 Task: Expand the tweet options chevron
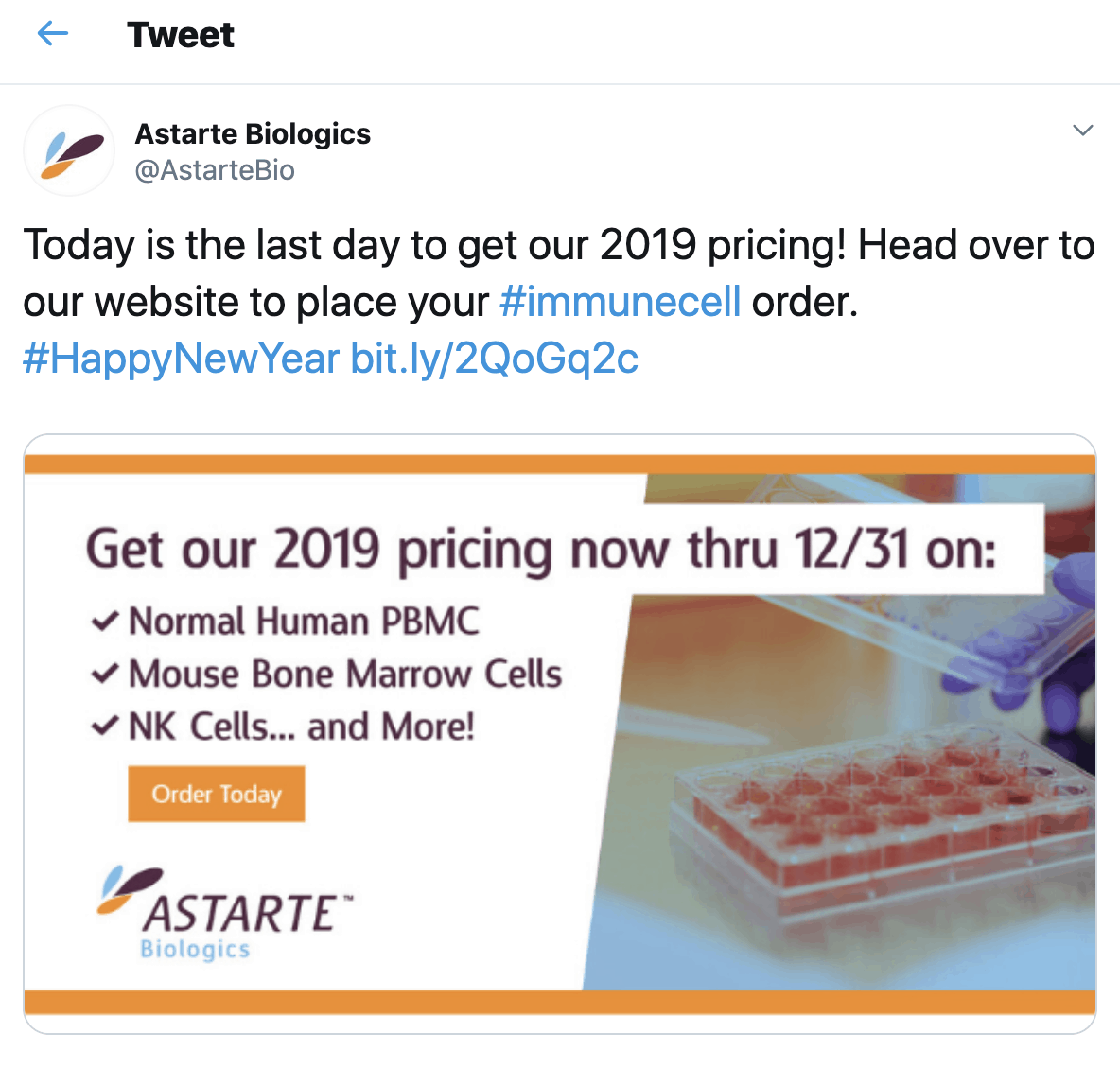click(x=1083, y=131)
